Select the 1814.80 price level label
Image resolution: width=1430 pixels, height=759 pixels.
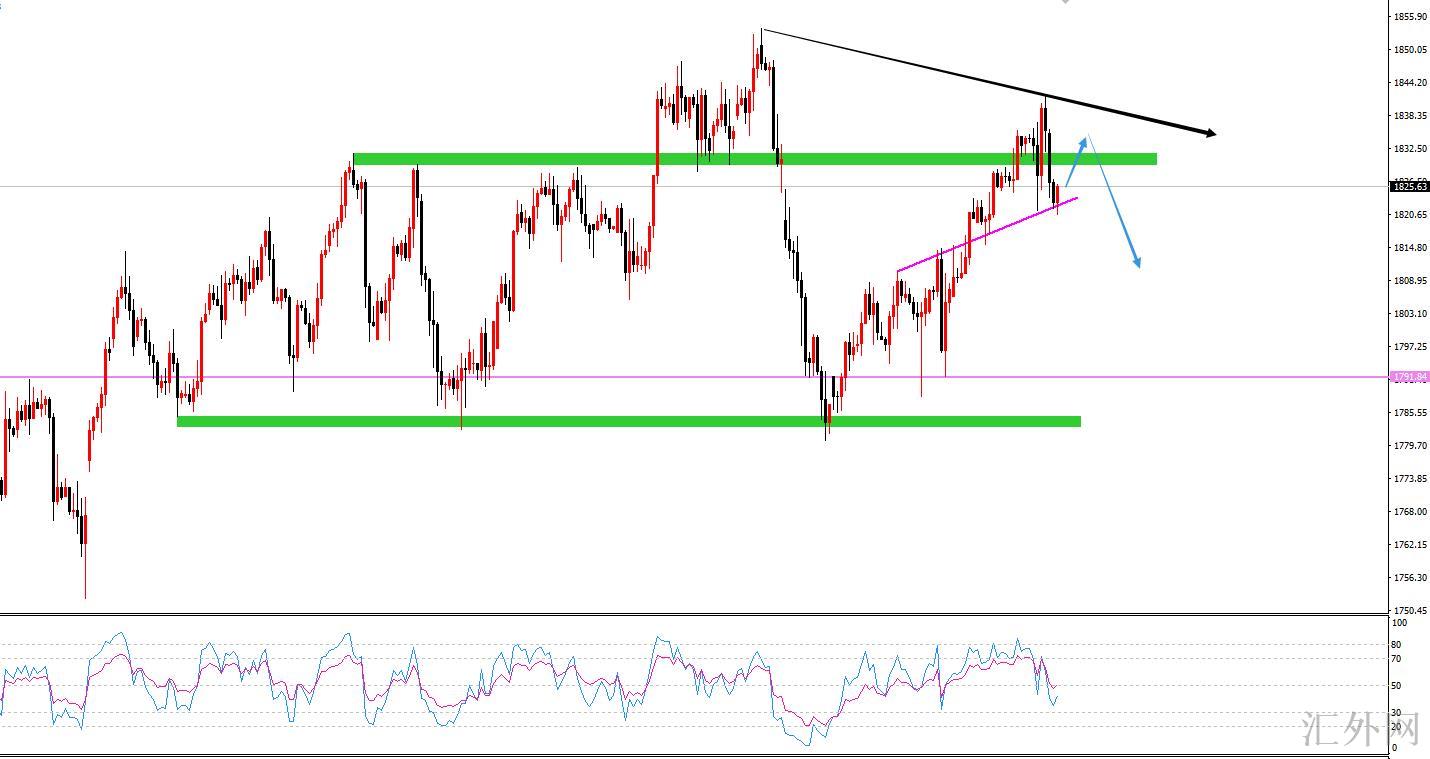click(x=1409, y=248)
